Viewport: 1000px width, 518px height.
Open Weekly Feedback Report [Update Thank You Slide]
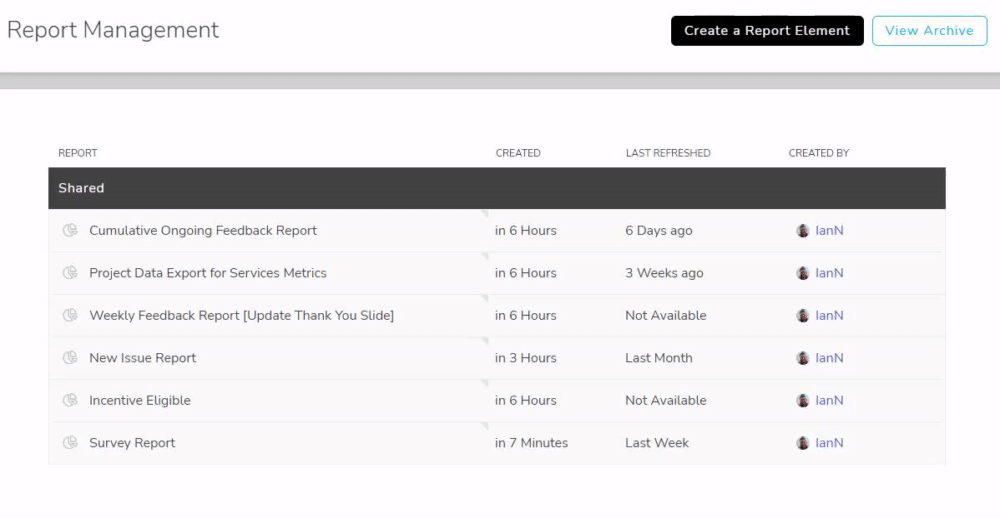coord(242,315)
